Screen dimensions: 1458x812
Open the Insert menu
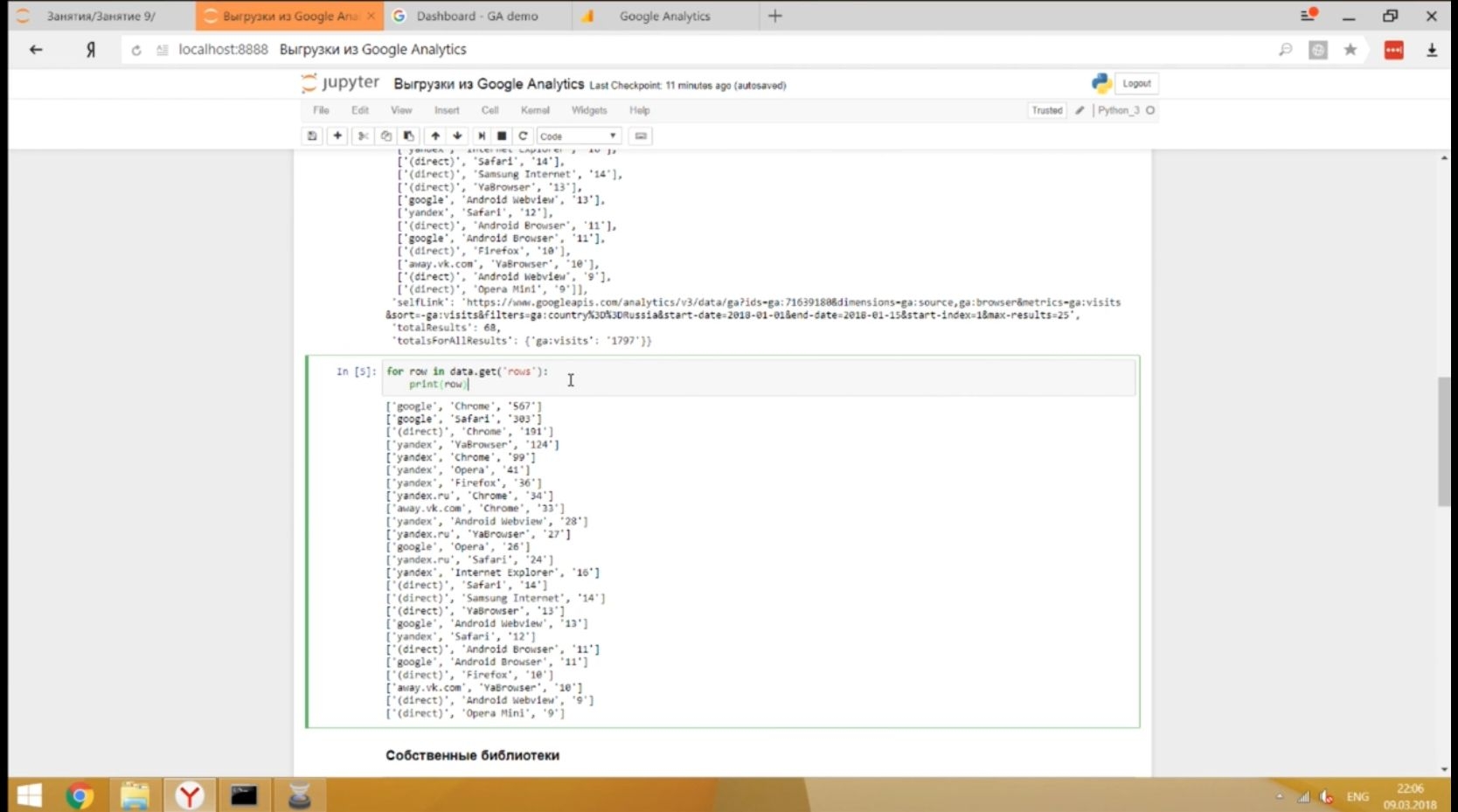click(447, 110)
